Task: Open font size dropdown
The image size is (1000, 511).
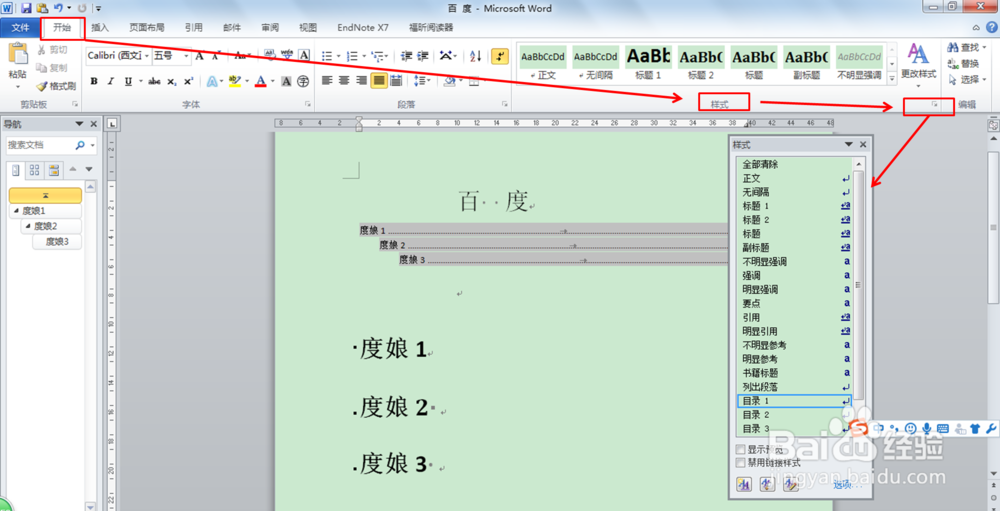Action: [187, 56]
